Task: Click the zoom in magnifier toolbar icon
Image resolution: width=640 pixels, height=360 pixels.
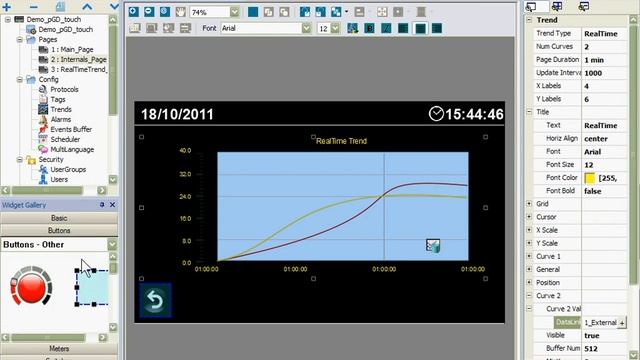Action: click(133, 12)
